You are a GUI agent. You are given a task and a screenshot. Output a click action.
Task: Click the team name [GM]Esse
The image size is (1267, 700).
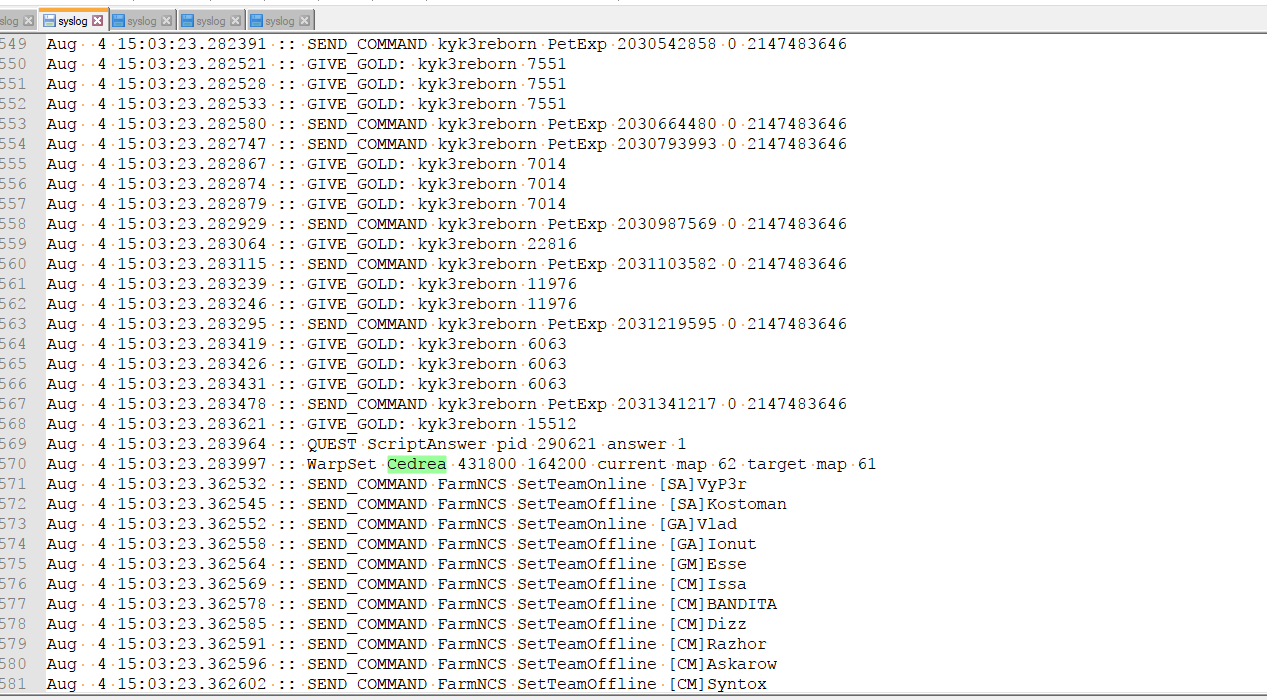[707, 564]
